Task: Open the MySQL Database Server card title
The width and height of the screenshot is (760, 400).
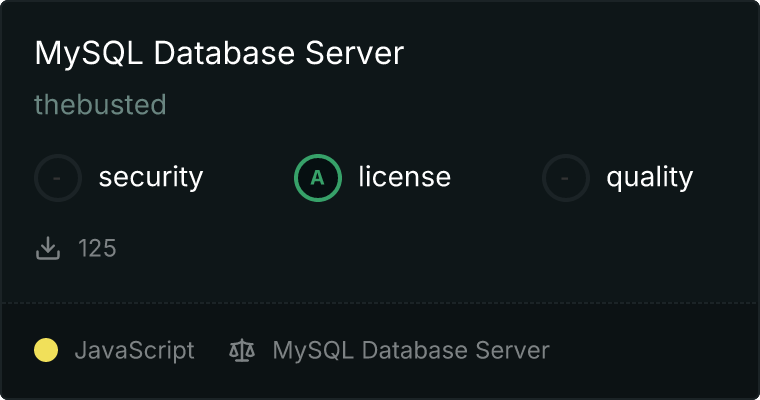Action: [x=219, y=53]
